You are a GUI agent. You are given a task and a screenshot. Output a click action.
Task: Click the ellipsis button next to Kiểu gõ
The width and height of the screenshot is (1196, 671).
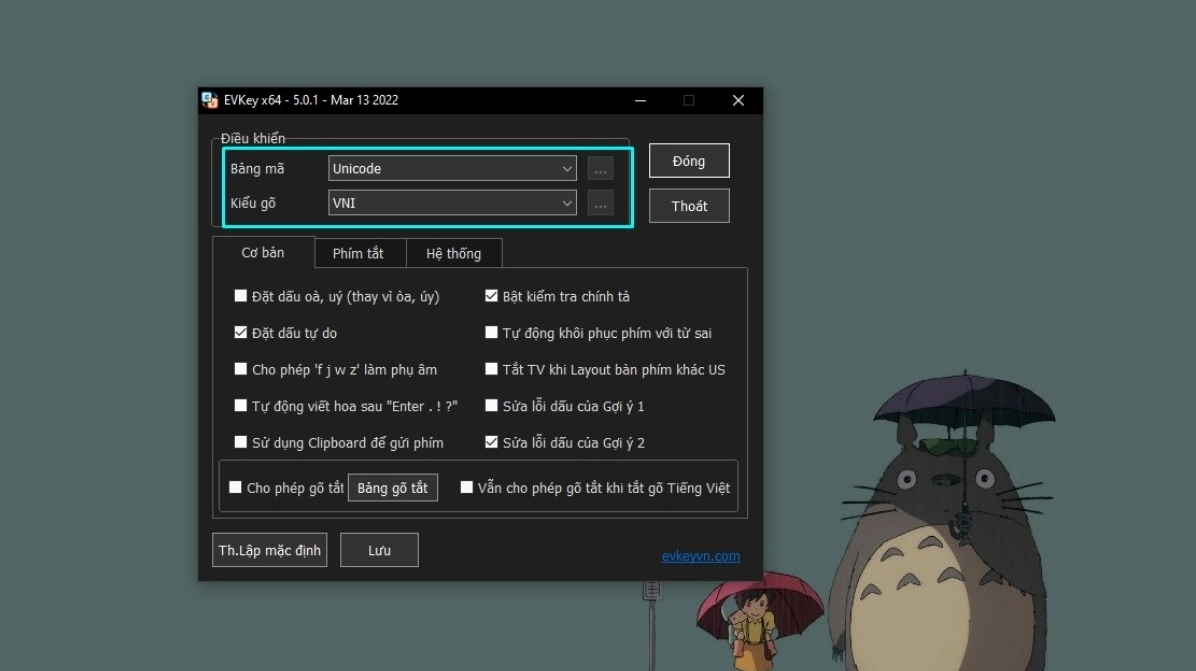(x=600, y=204)
